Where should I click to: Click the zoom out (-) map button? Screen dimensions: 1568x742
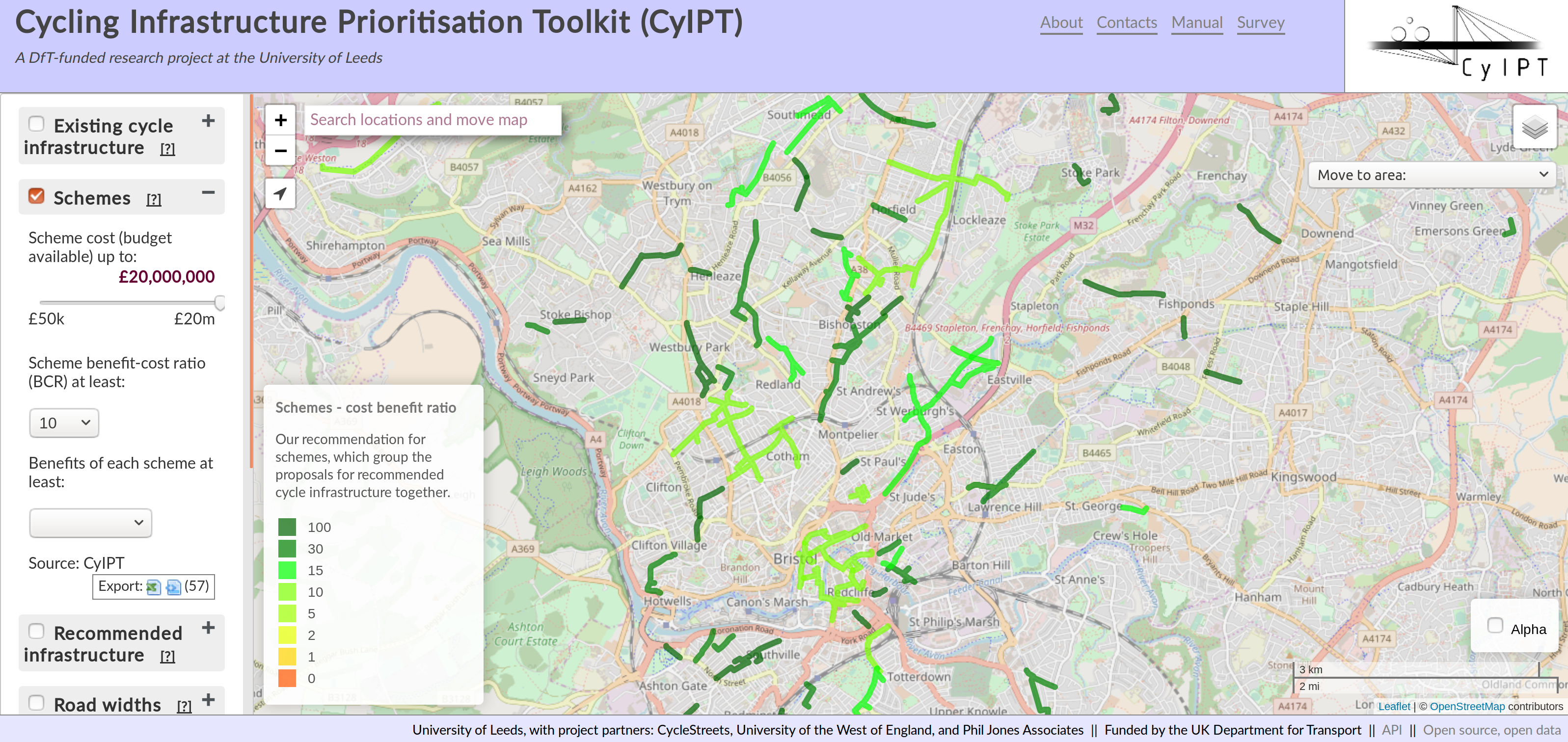281,150
